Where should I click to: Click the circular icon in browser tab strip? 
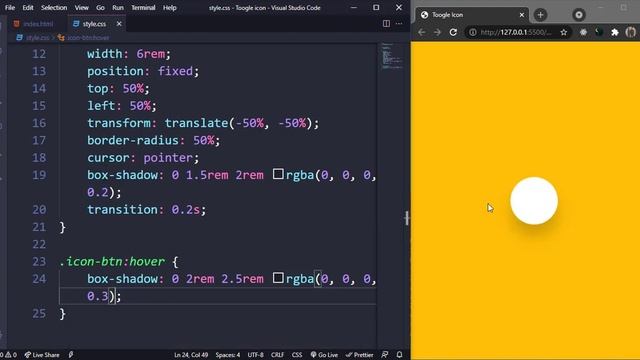578,15
